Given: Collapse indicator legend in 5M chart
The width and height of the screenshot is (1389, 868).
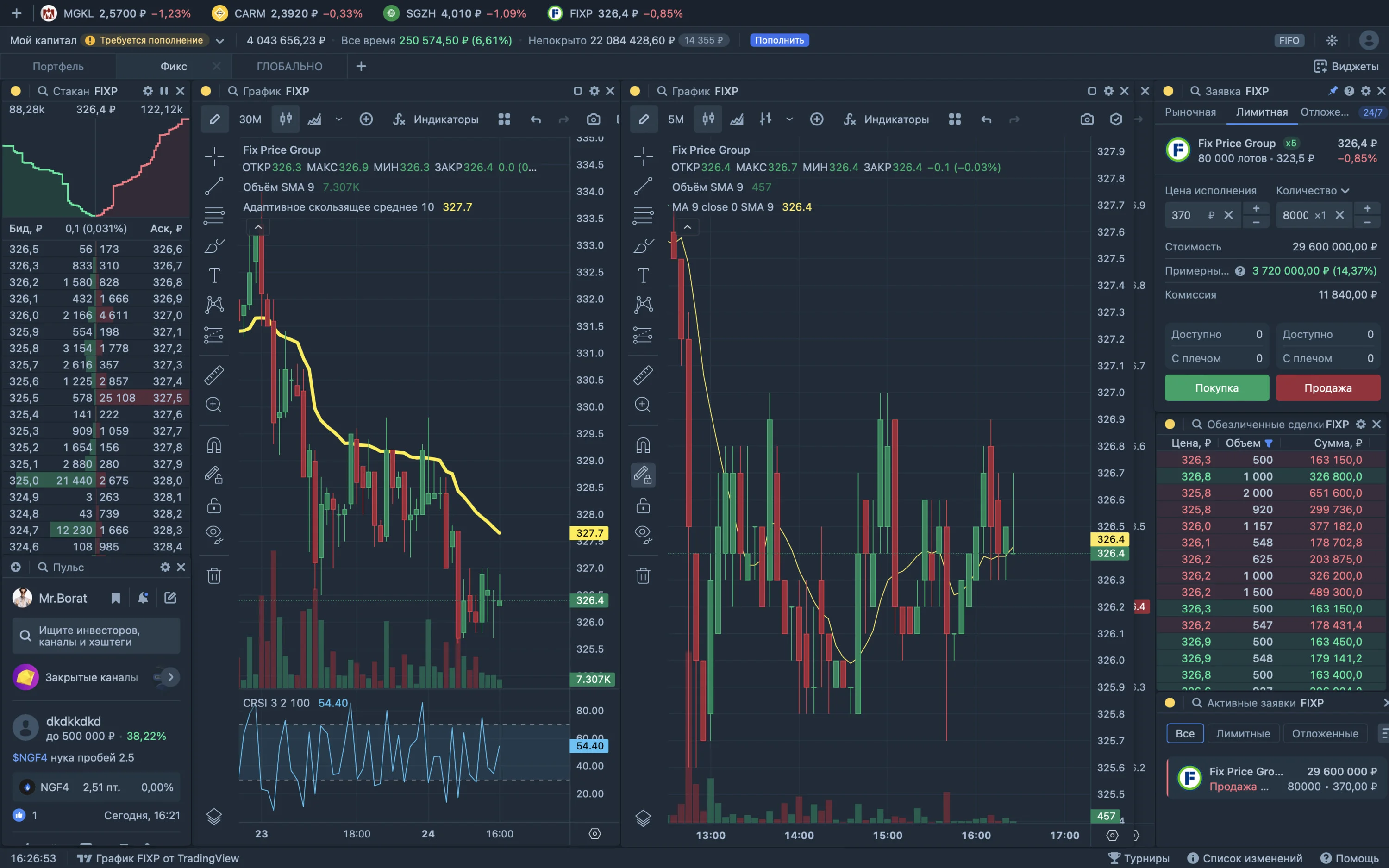Looking at the screenshot, I should click(x=687, y=227).
